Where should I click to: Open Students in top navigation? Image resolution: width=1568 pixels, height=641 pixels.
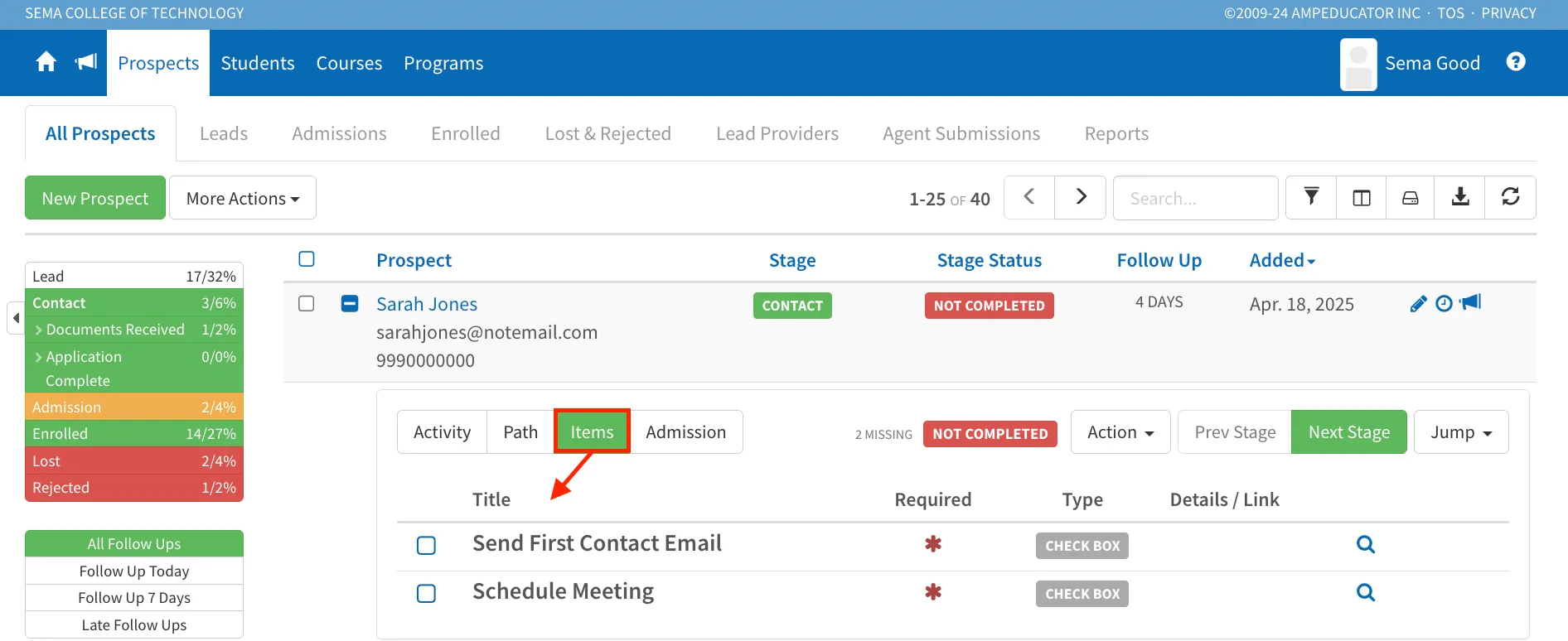[258, 63]
